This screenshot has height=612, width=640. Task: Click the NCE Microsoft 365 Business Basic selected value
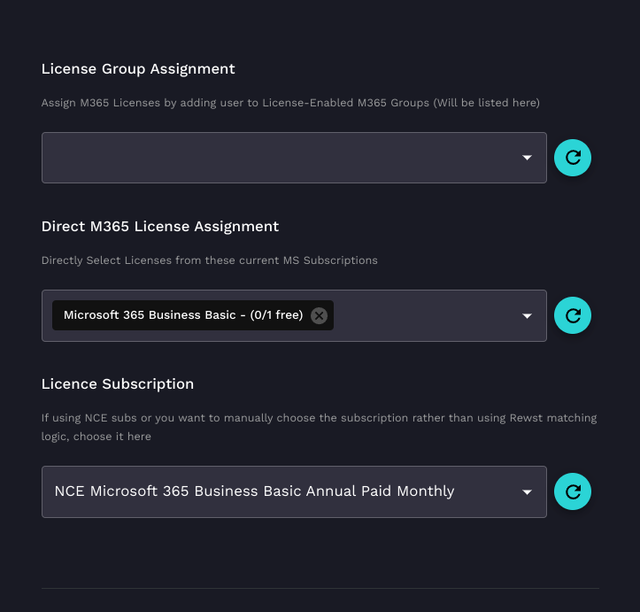coord(254,491)
